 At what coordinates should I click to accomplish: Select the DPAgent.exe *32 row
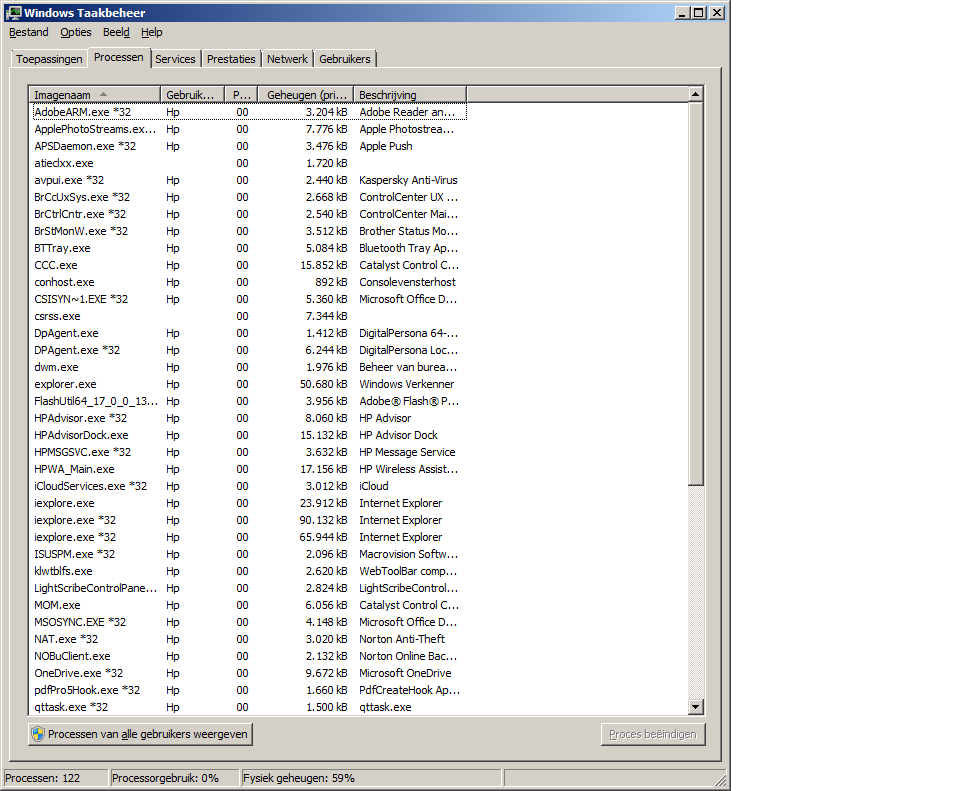point(249,350)
